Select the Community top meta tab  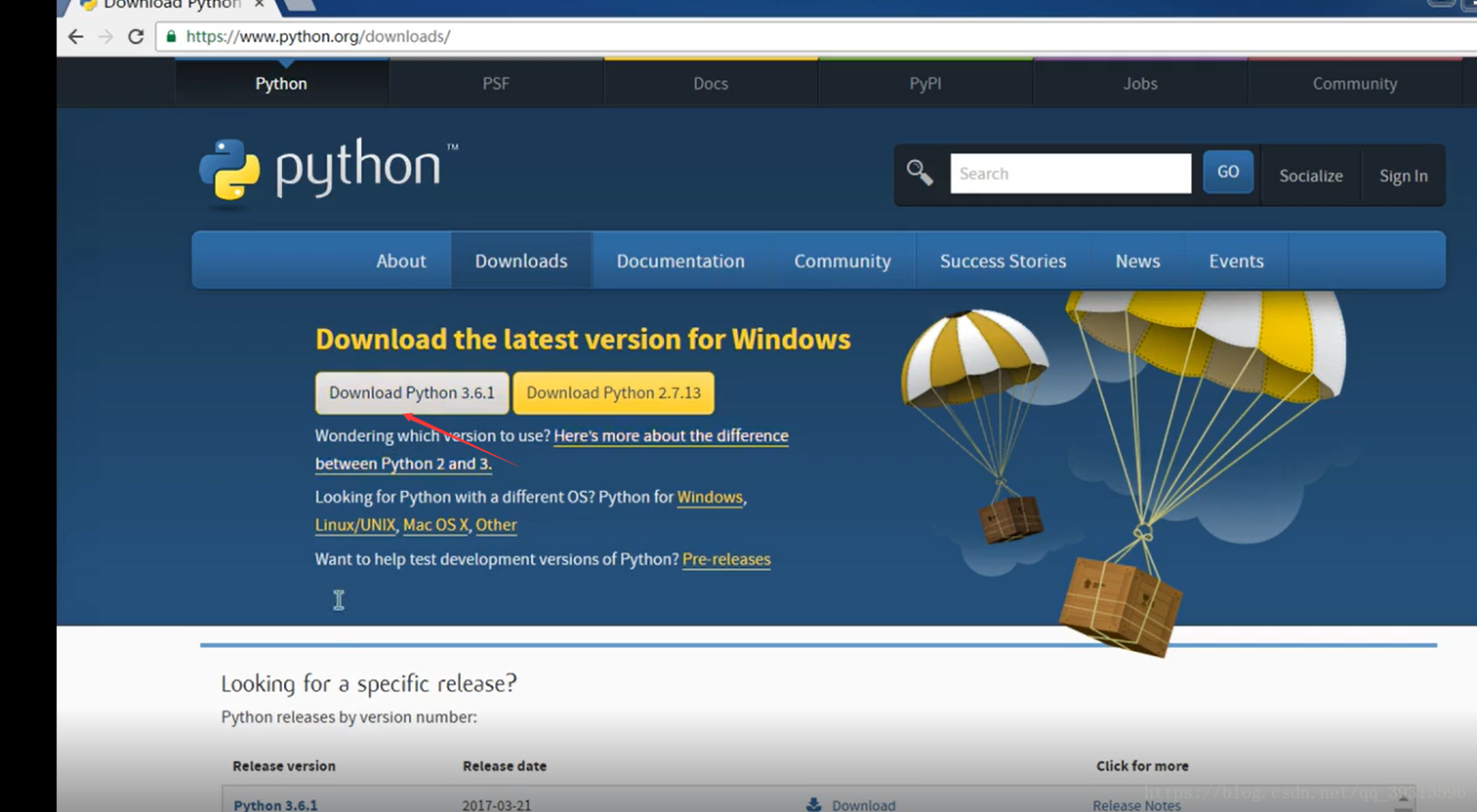1355,84
